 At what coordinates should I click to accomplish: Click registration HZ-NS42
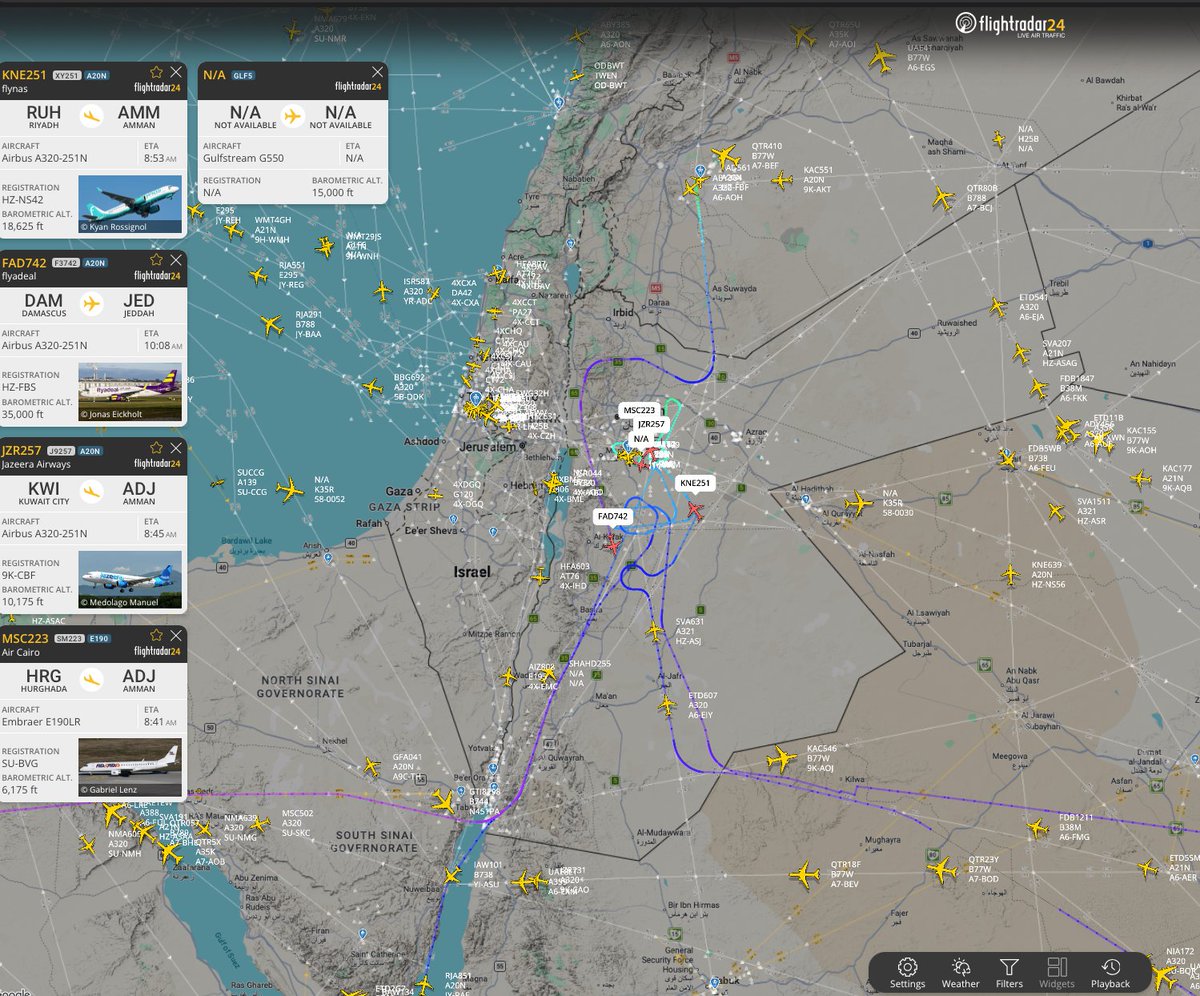click(x=24, y=200)
